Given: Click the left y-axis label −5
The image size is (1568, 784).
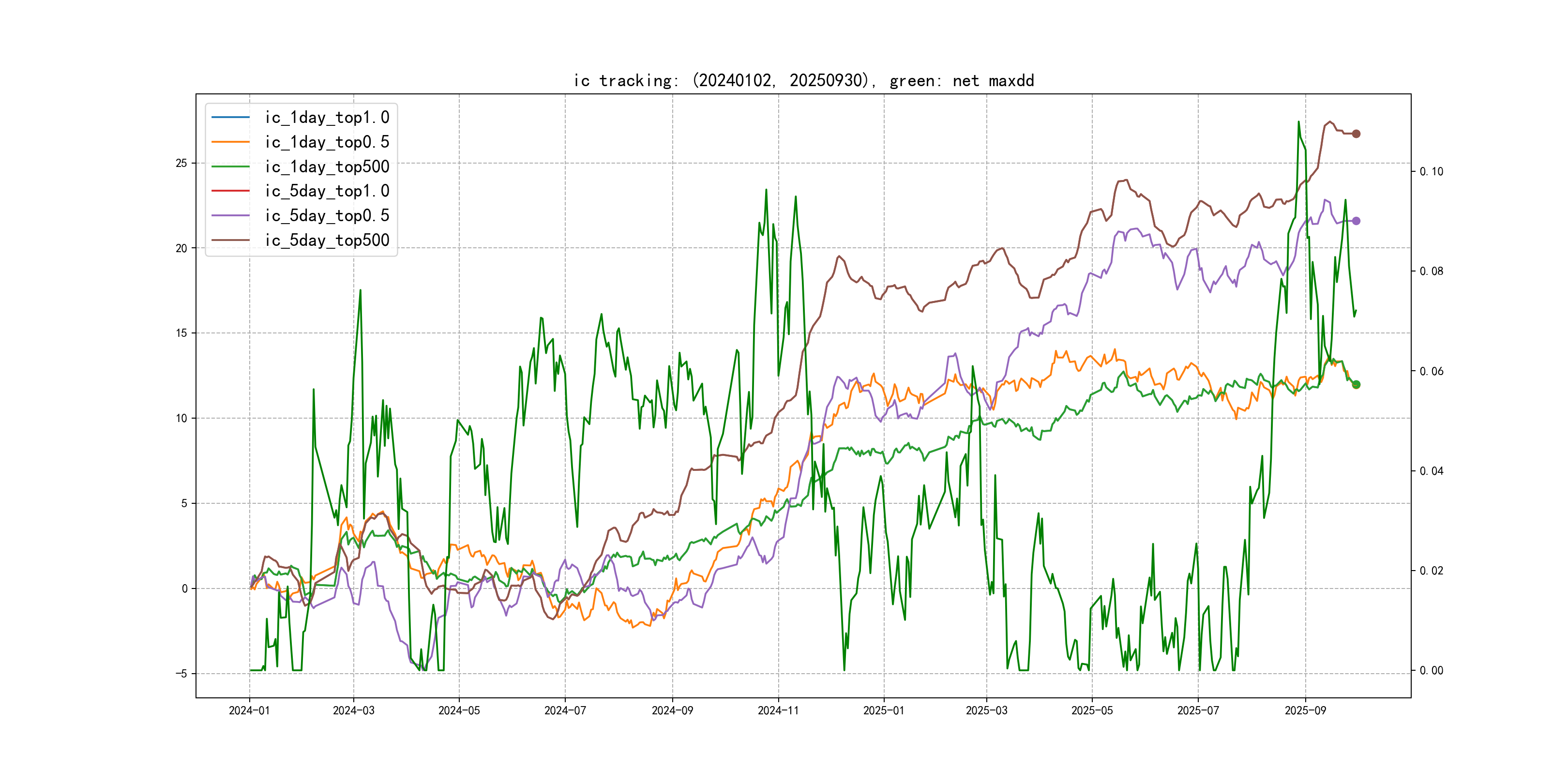Looking at the screenshot, I should click(181, 673).
